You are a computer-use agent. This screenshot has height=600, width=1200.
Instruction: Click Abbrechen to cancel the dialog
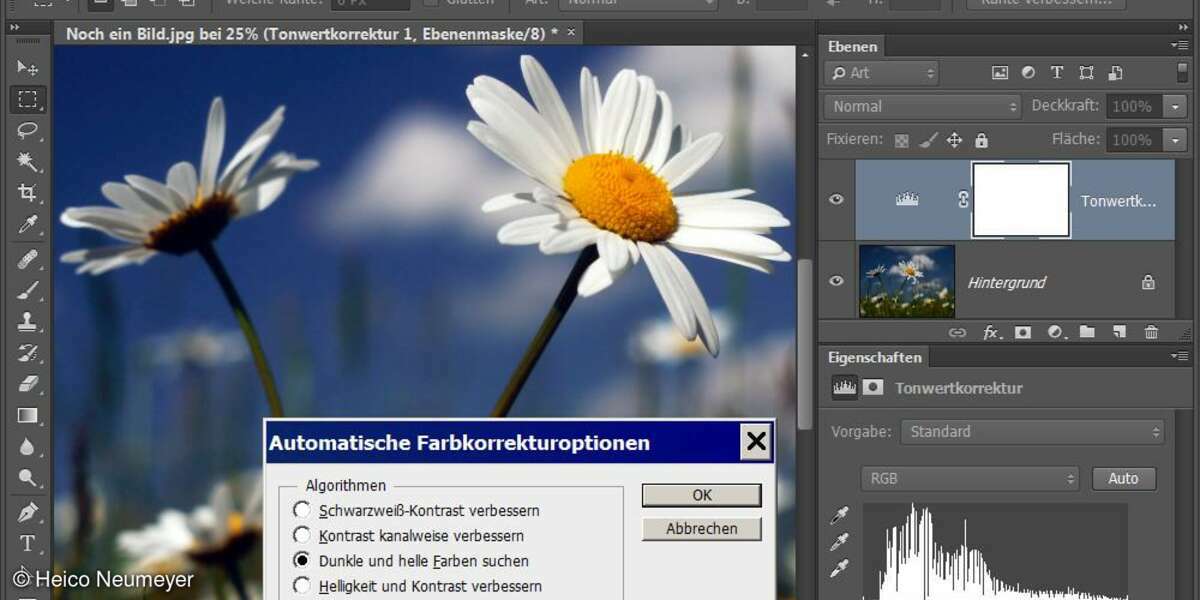click(701, 529)
